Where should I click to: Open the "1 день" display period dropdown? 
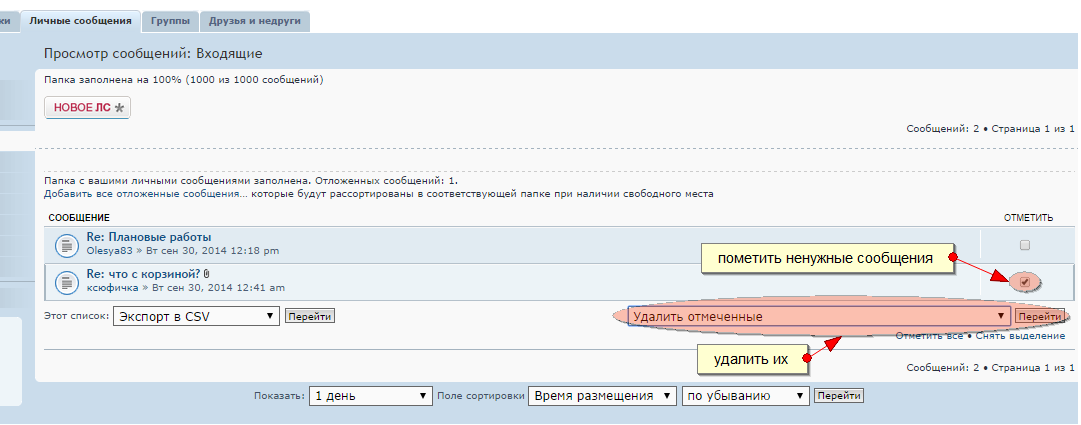[370, 395]
